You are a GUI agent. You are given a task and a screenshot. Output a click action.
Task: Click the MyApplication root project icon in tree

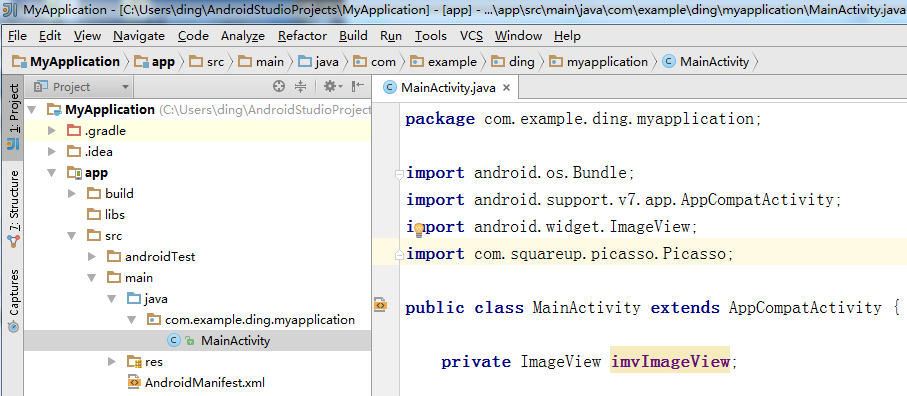coord(54,110)
